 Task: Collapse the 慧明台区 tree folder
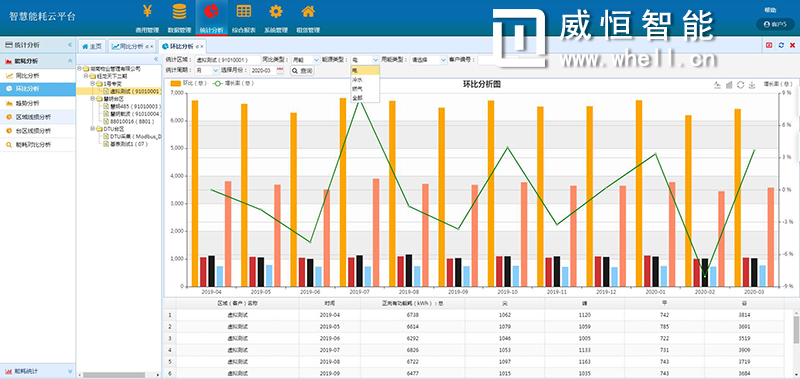click(x=92, y=98)
